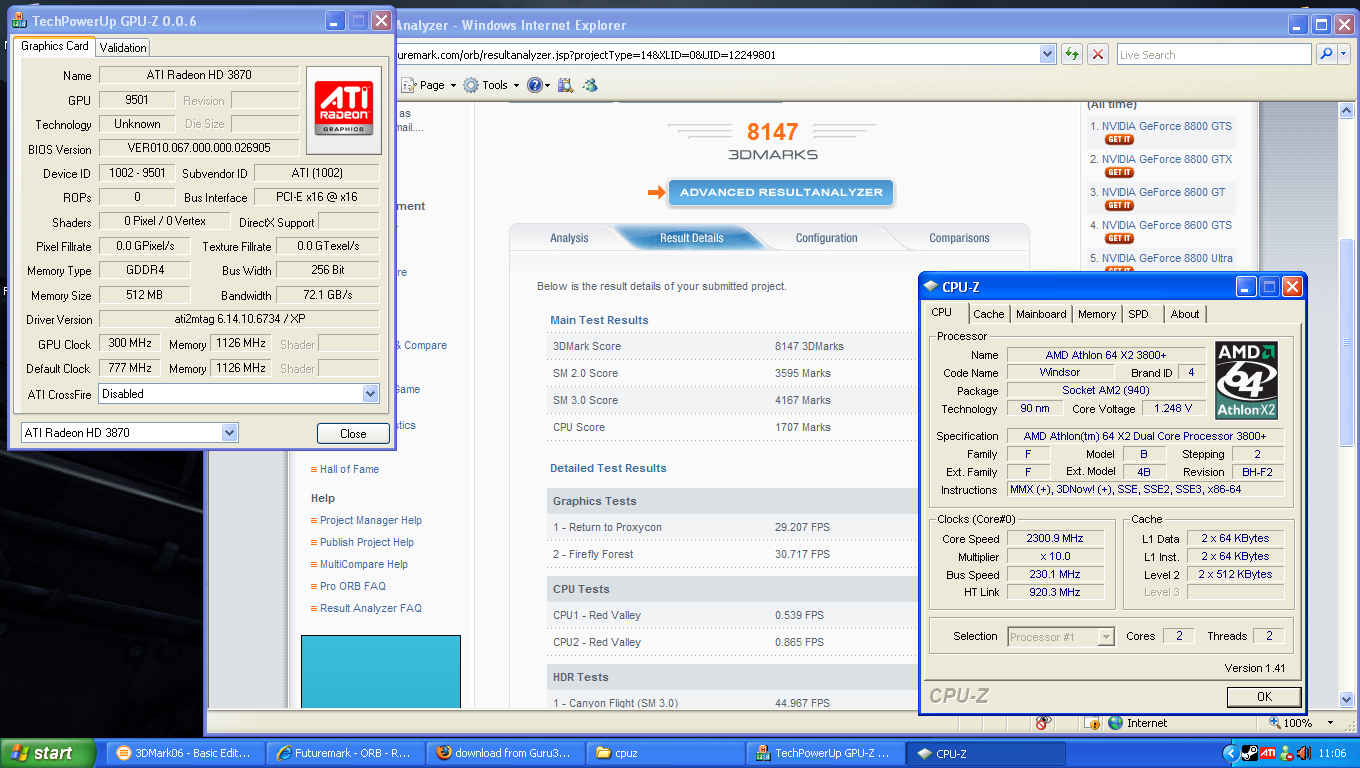Open the ATI CrossFire Disabled dropdown
This screenshot has width=1360, height=768.
pyautogui.click(x=370, y=394)
